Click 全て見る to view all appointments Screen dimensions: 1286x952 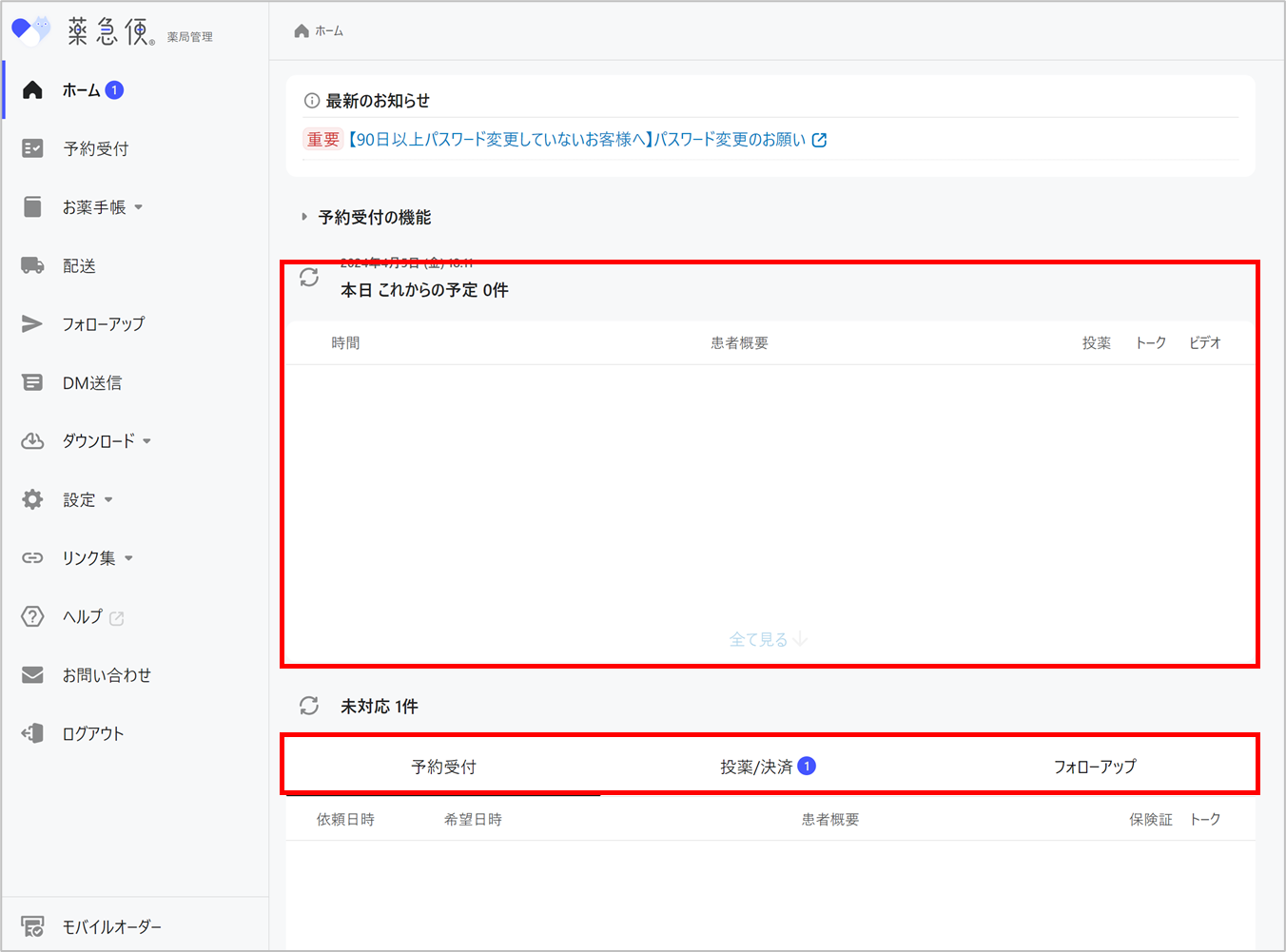768,638
